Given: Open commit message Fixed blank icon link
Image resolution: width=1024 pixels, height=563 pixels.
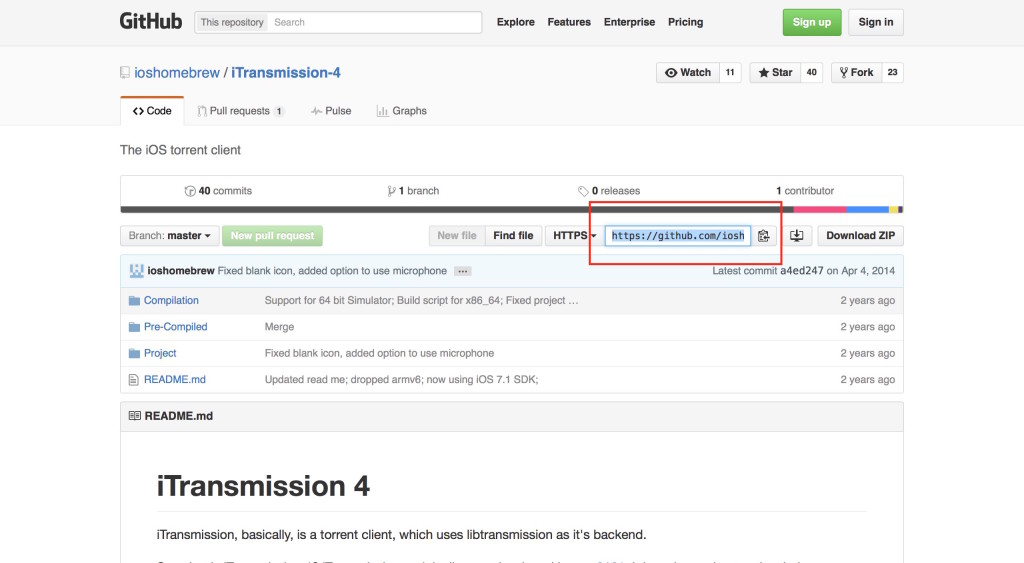Looking at the screenshot, I should pos(332,271).
